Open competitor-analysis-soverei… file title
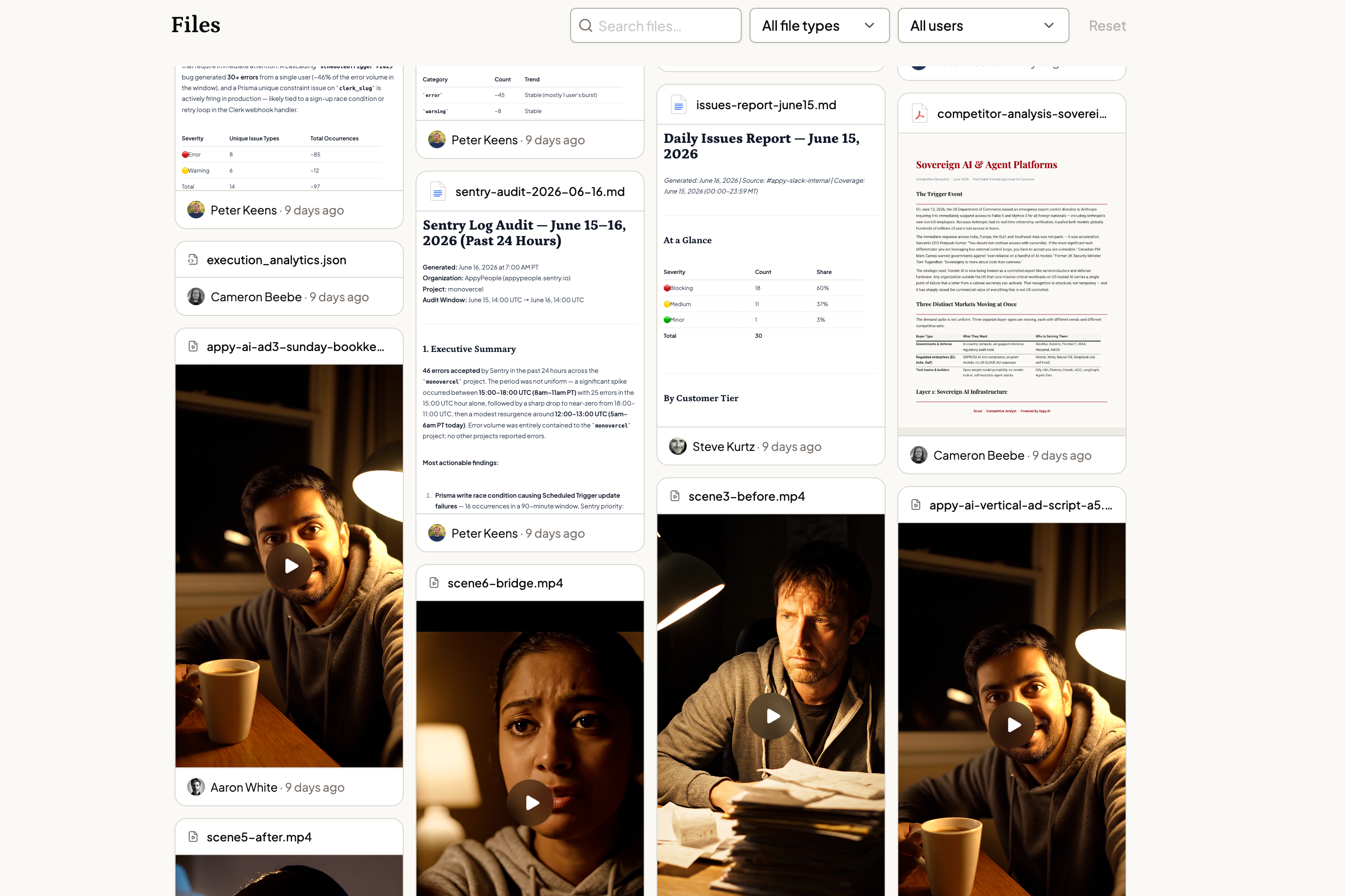The image size is (1345, 896). pos(1022,114)
